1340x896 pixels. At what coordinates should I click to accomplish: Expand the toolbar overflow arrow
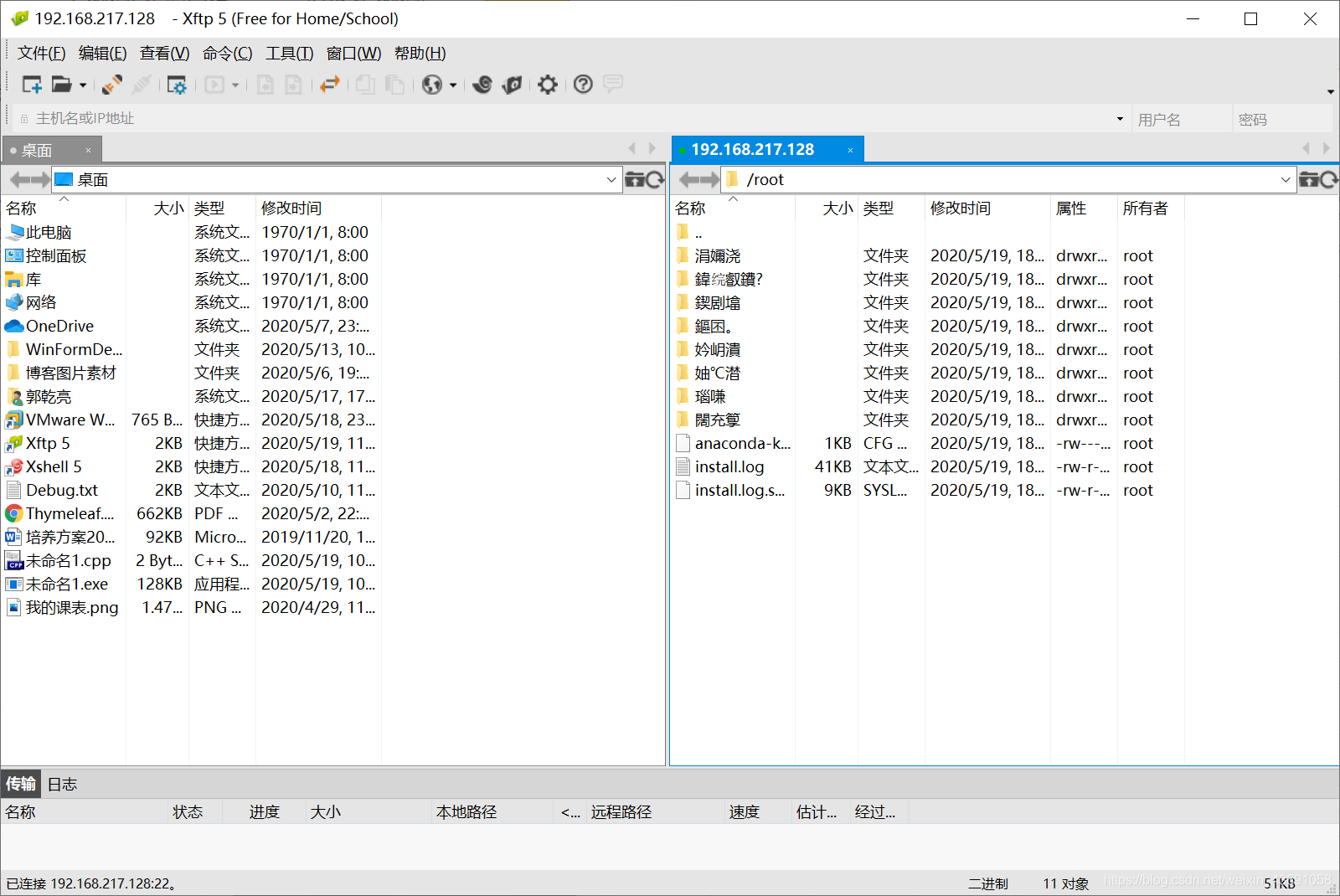click(x=1330, y=92)
